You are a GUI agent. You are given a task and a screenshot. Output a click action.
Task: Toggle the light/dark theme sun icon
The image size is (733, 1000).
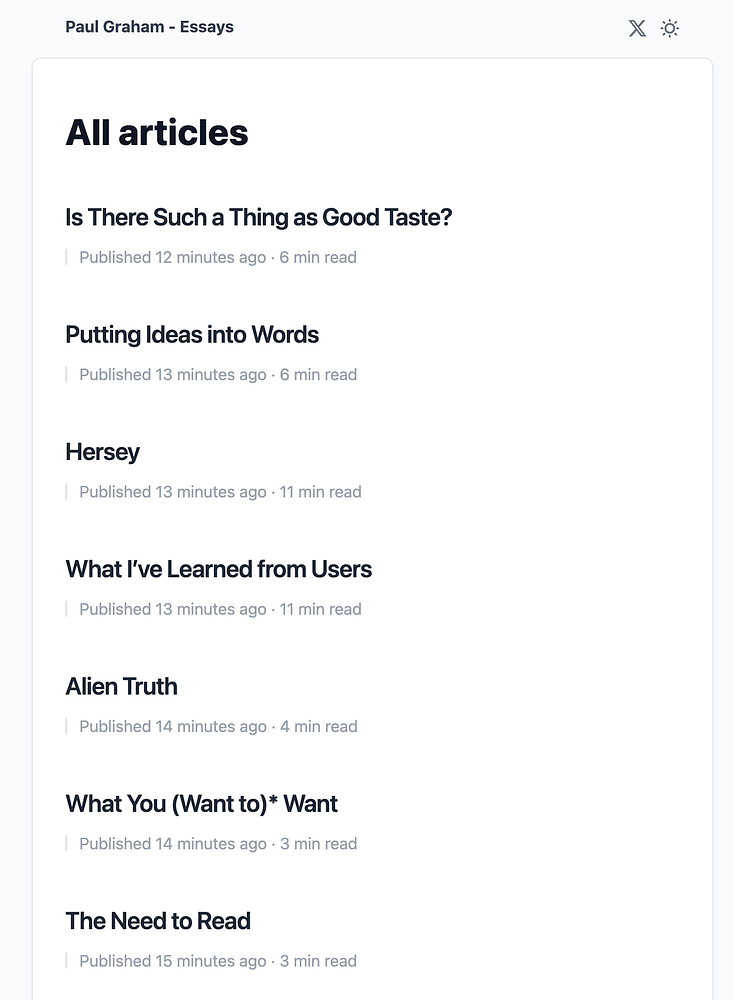670,28
